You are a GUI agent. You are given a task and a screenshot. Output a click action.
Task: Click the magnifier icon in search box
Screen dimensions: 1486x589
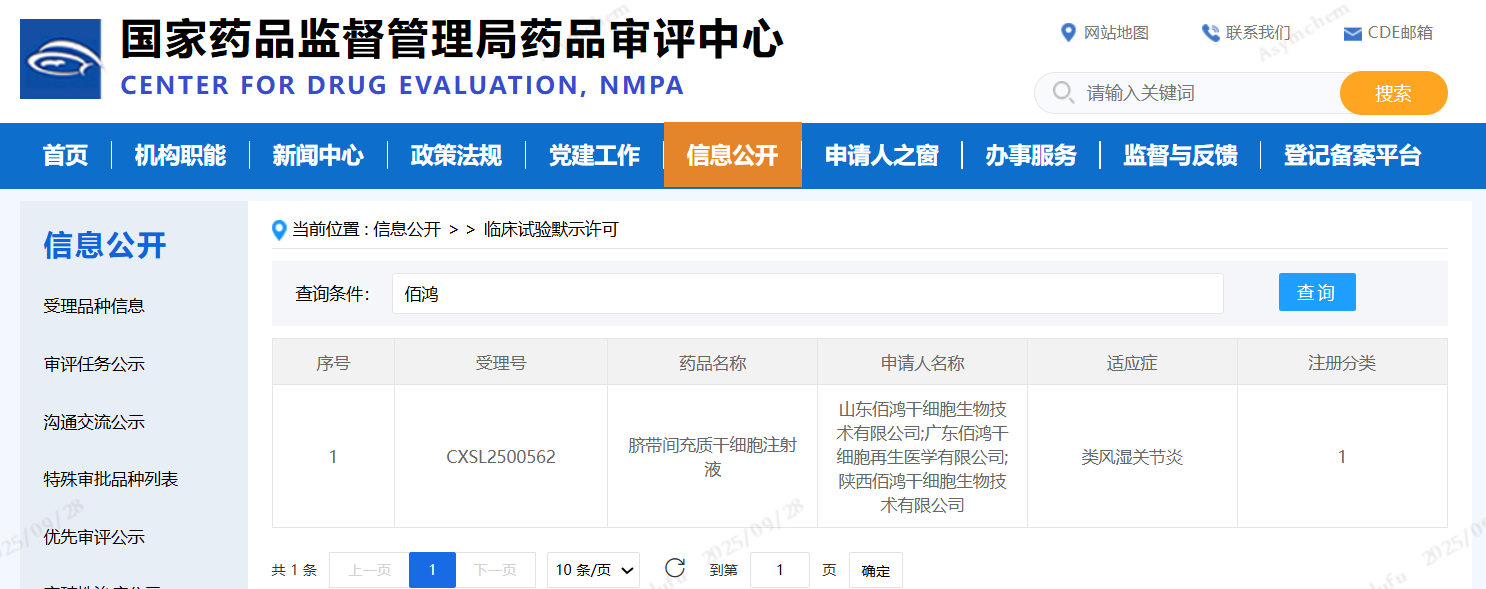(x=1063, y=93)
